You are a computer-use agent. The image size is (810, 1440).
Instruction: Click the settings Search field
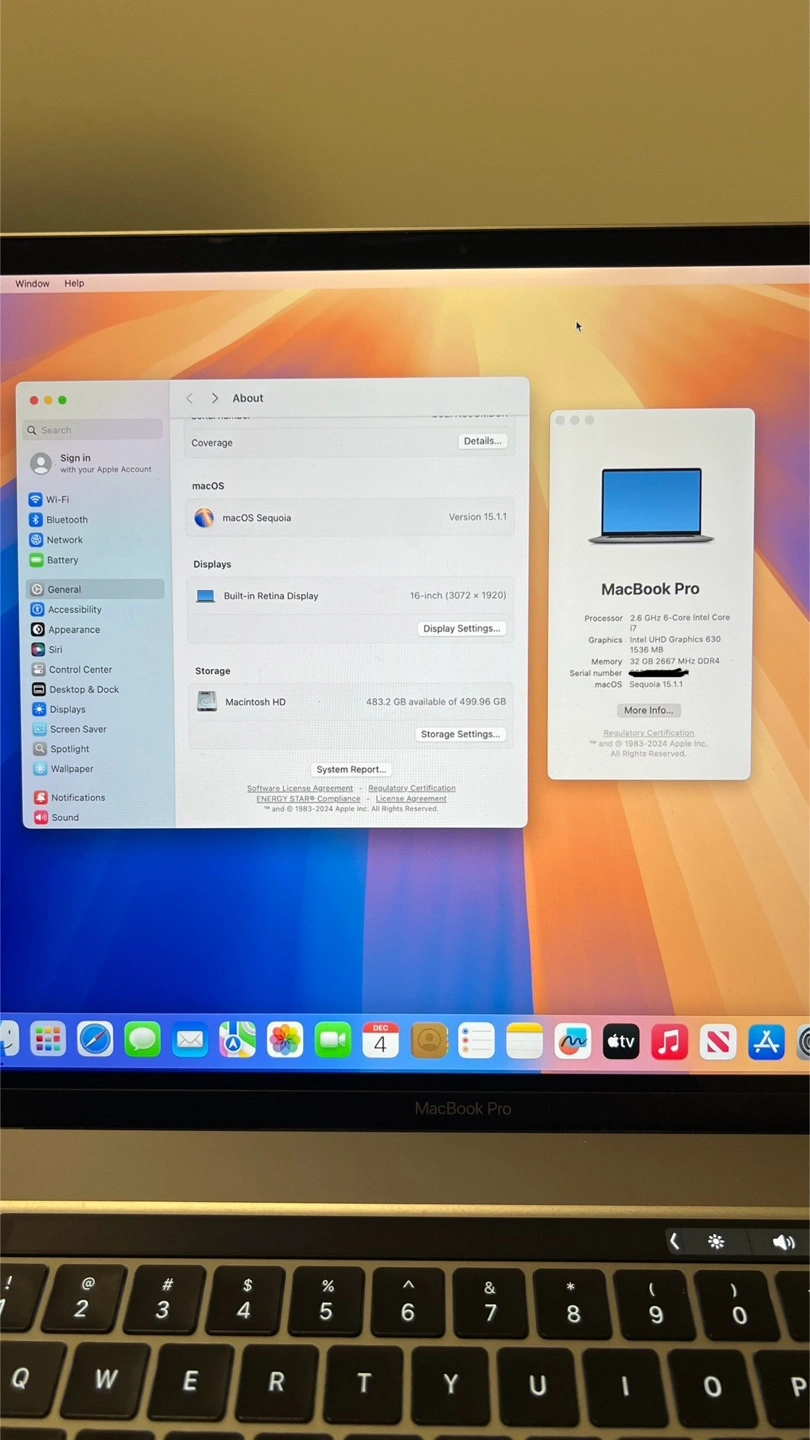tap(95, 430)
